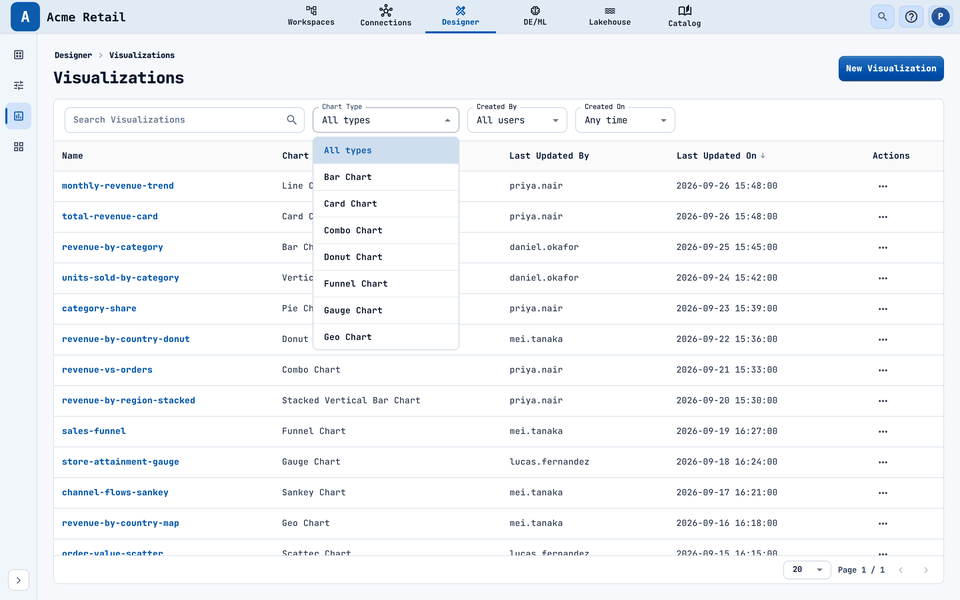The height and width of the screenshot is (600, 960).
Task: Go to previous page with the left arrow
Action: (901, 570)
